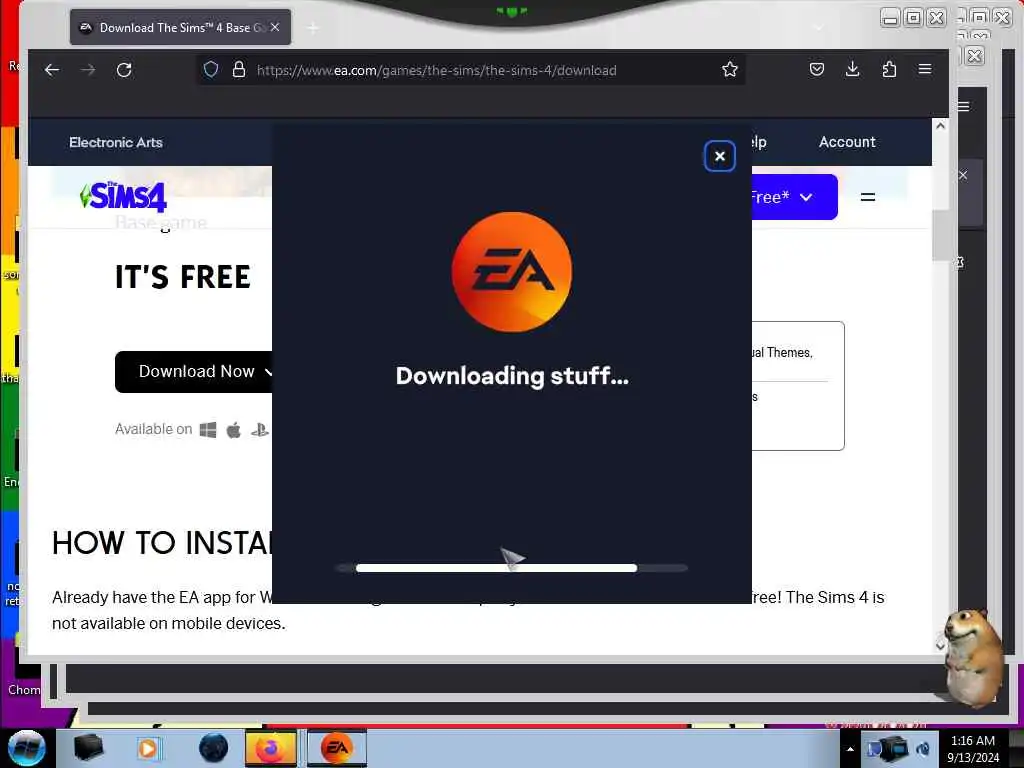Click the EA logo in dialog

[512, 272]
